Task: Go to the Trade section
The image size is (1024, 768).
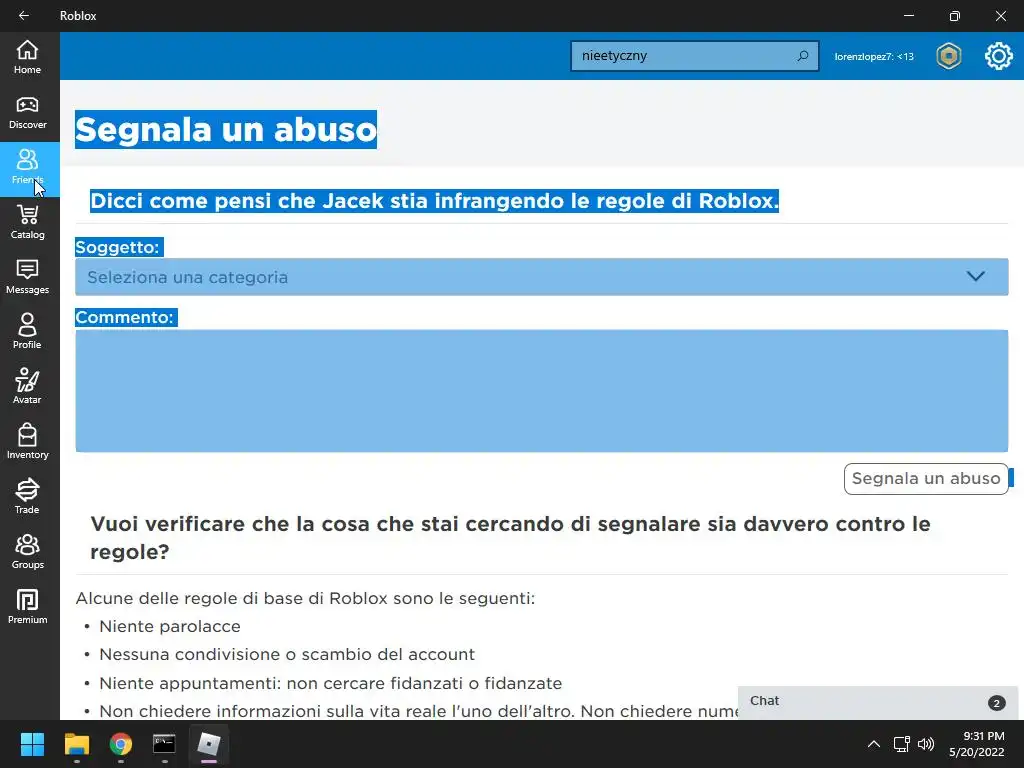Action: (27, 498)
